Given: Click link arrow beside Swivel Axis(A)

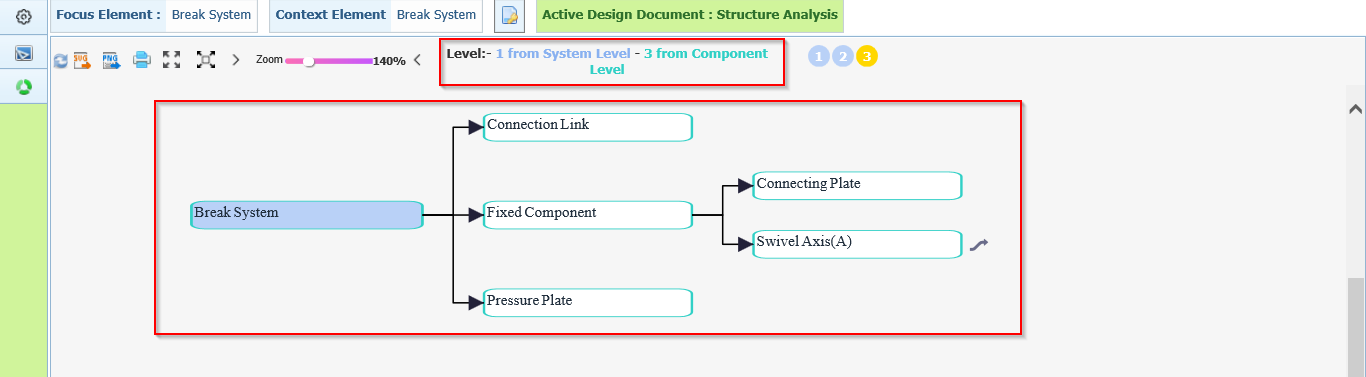Looking at the screenshot, I should pos(978,244).
